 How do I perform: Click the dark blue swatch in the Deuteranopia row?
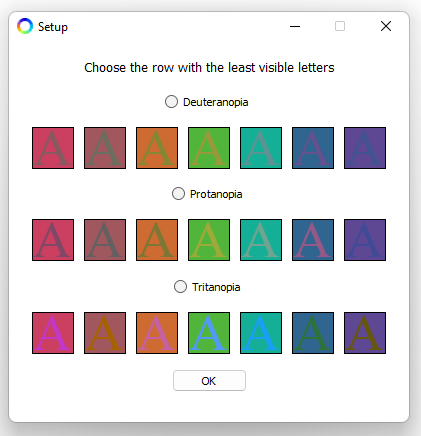(x=313, y=148)
